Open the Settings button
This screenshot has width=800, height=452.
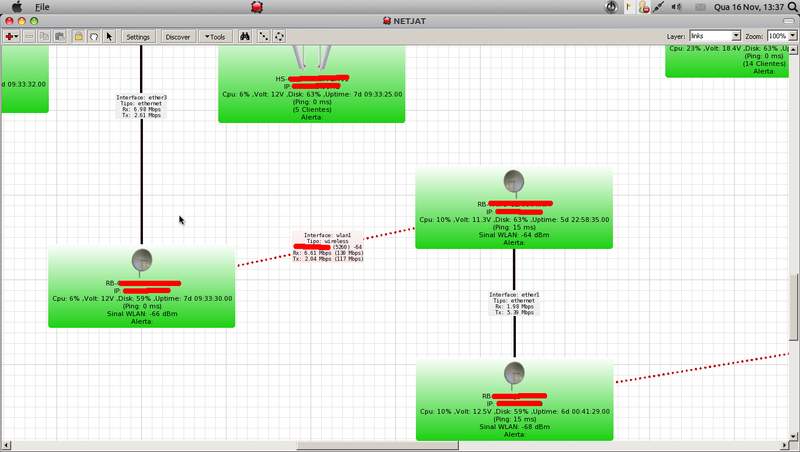(x=138, y=37)
